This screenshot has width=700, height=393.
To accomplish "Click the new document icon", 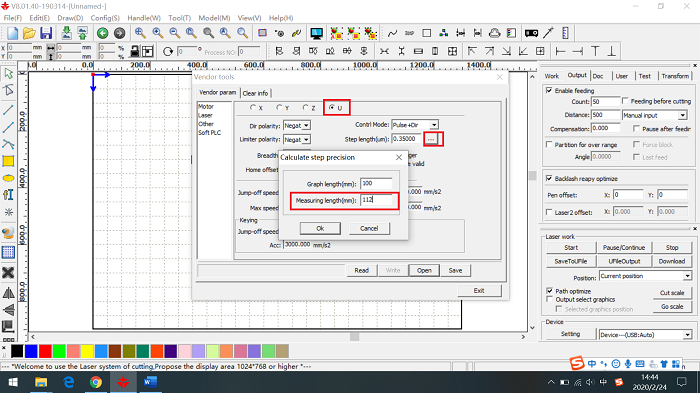I will pyautogui.click(x=12, y=33).
